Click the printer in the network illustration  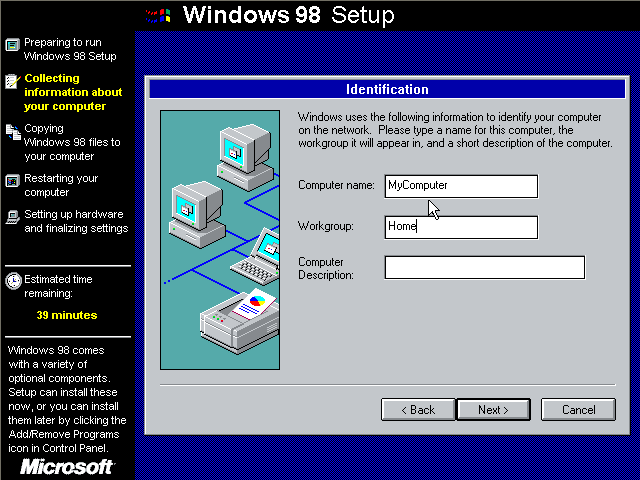(240, 322)
